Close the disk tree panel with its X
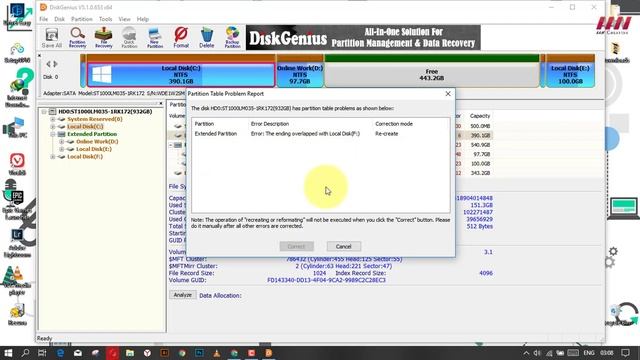The height and width of the screenshot is (360, 640). (x=161, y=104)
